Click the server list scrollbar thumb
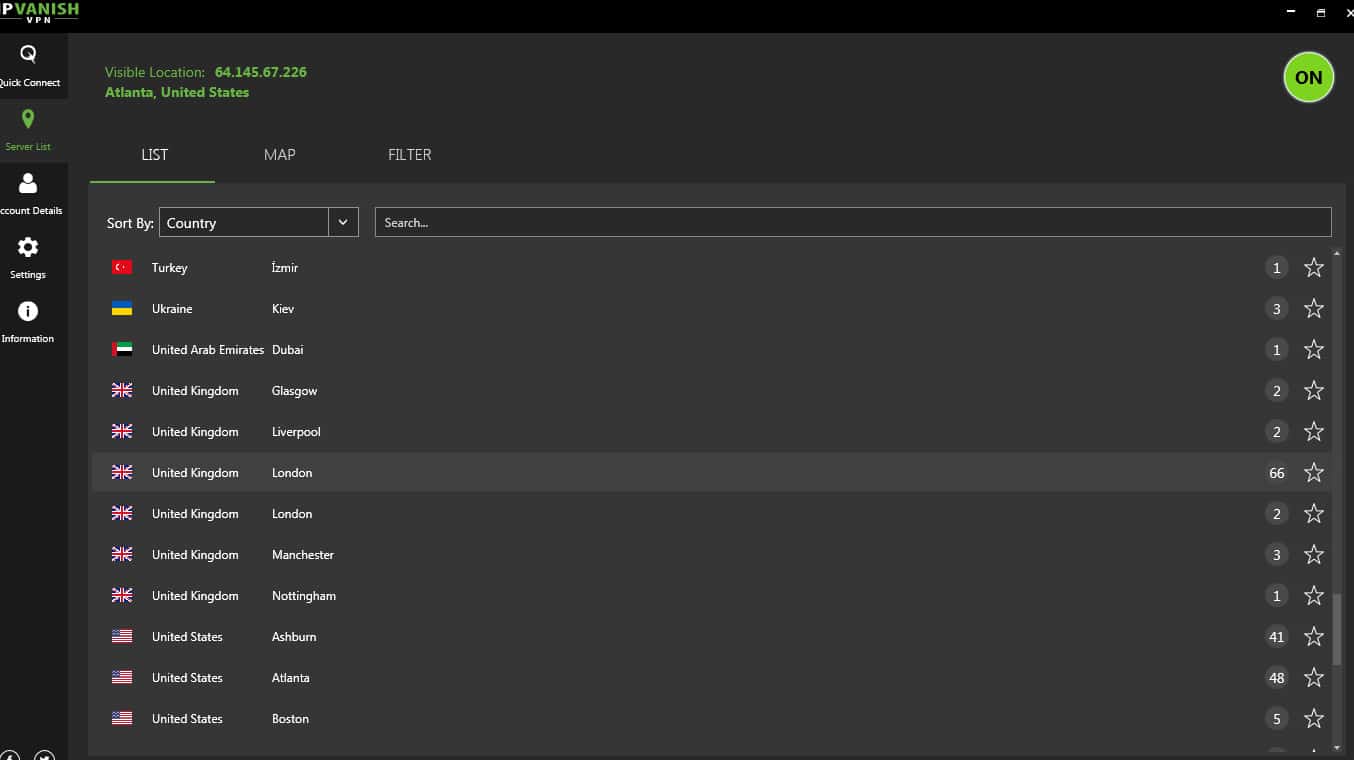Screen dimensions: 1354x760 pyautogui.click(x=1337, y=628)
